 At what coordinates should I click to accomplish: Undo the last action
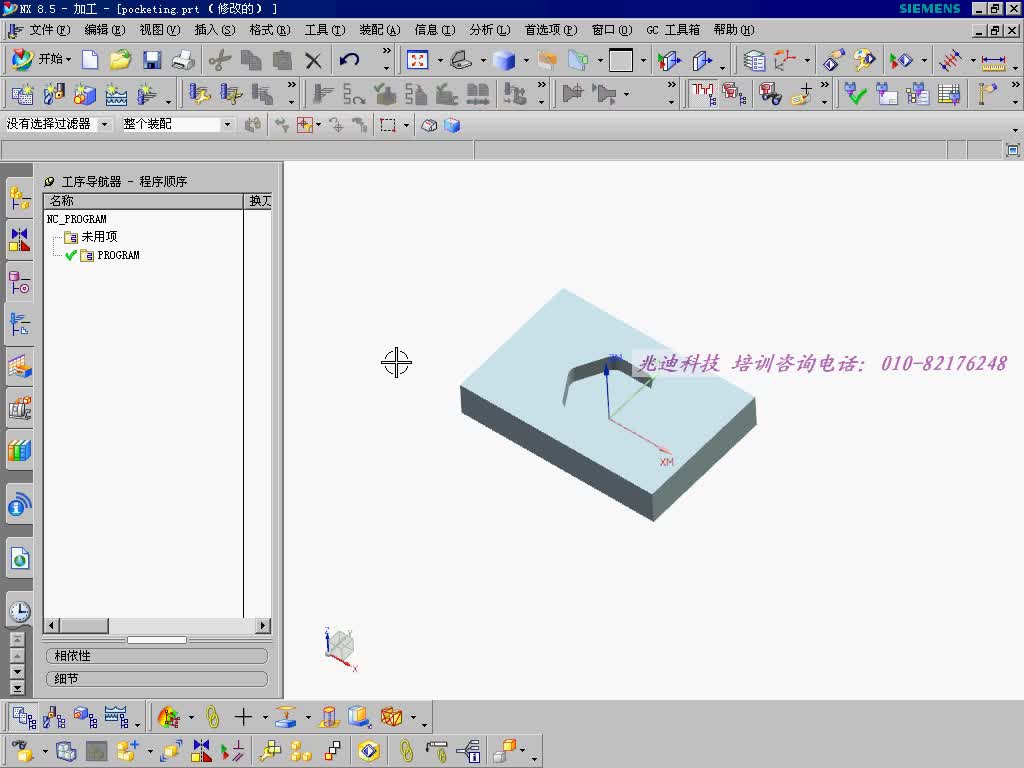(x=349, y=60)
